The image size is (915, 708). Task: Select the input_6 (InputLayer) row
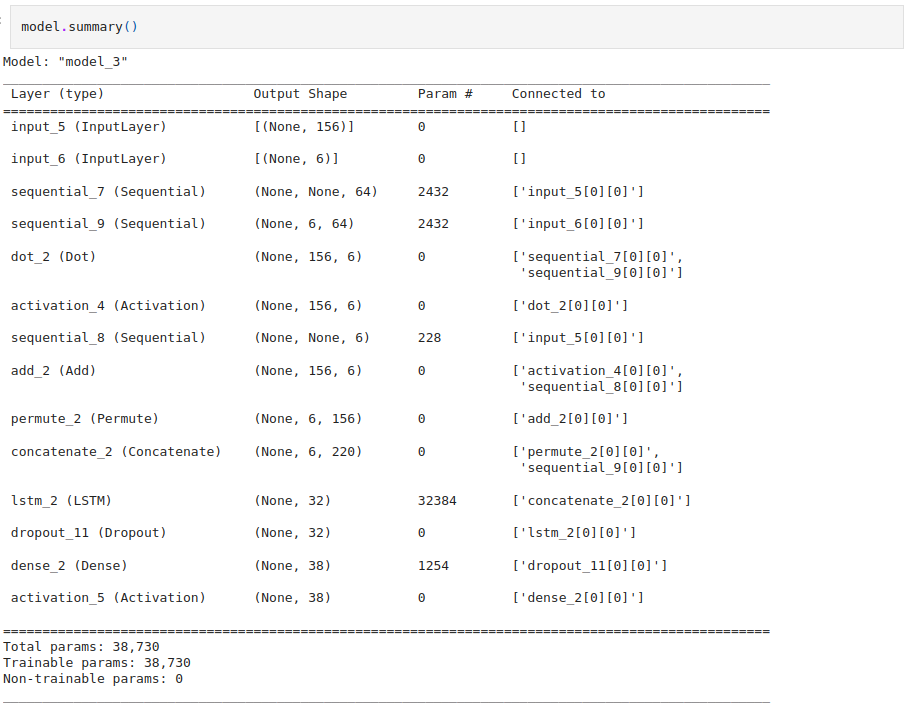90,158
